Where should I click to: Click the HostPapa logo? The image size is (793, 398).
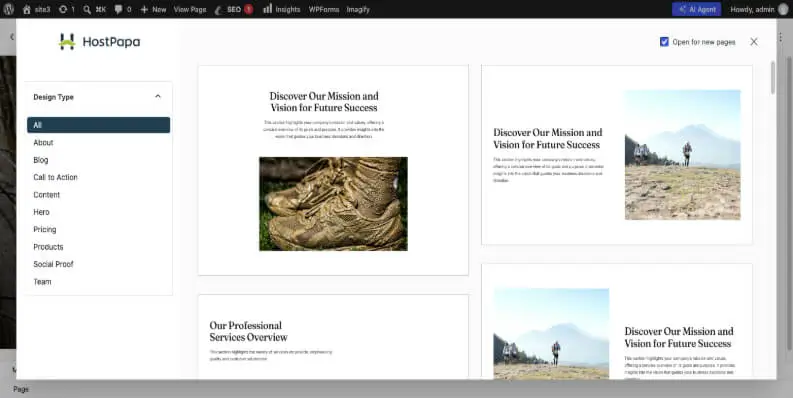100,42
